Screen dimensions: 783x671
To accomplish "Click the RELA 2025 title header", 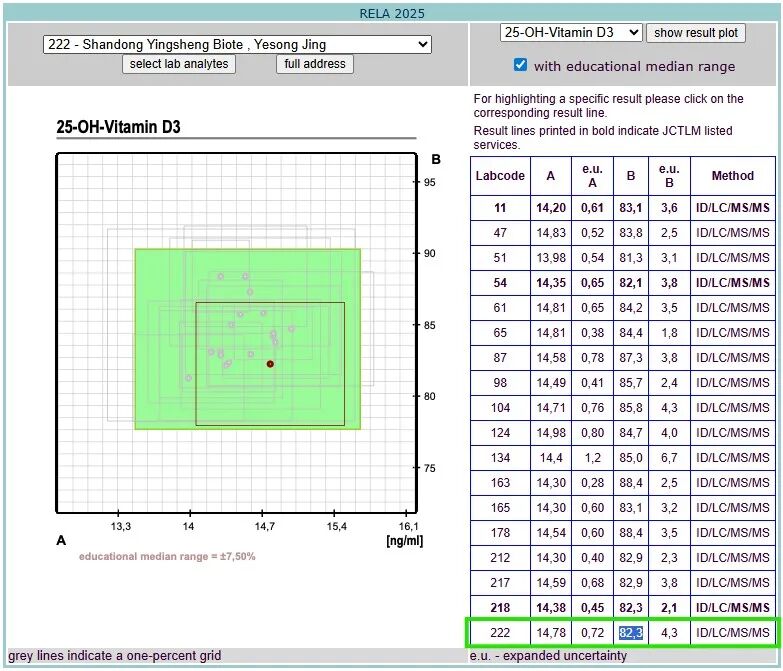I will tap(392, 13).
